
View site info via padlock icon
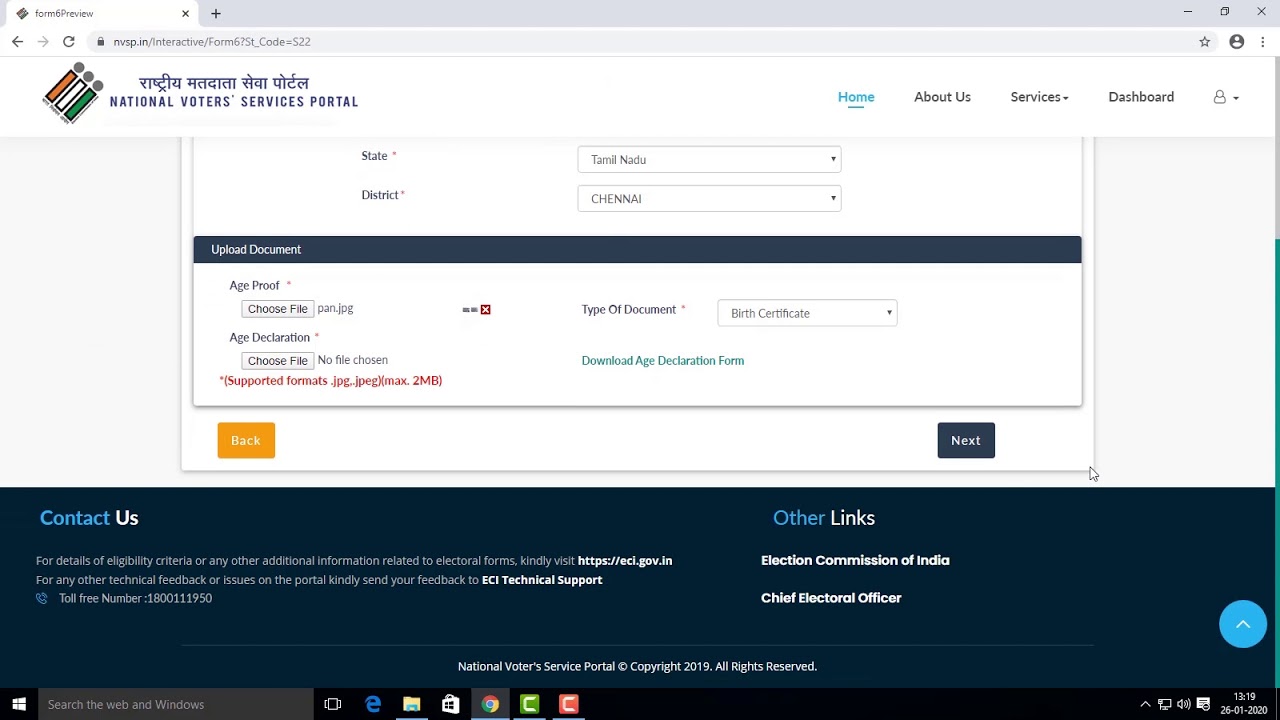click(x=101, y=42)
